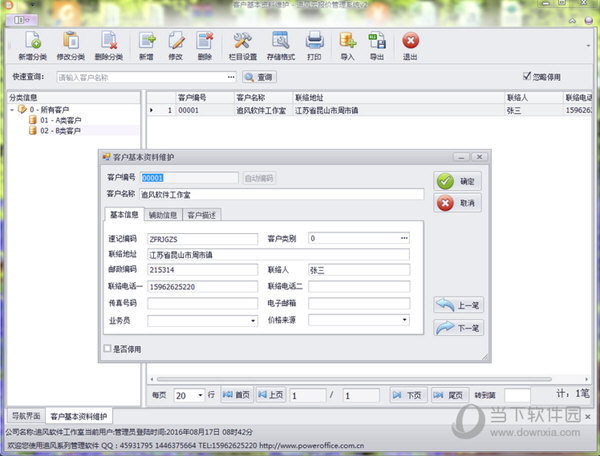Click the green 确定 confirm button

pyautogui.click(x=457, y=181)
